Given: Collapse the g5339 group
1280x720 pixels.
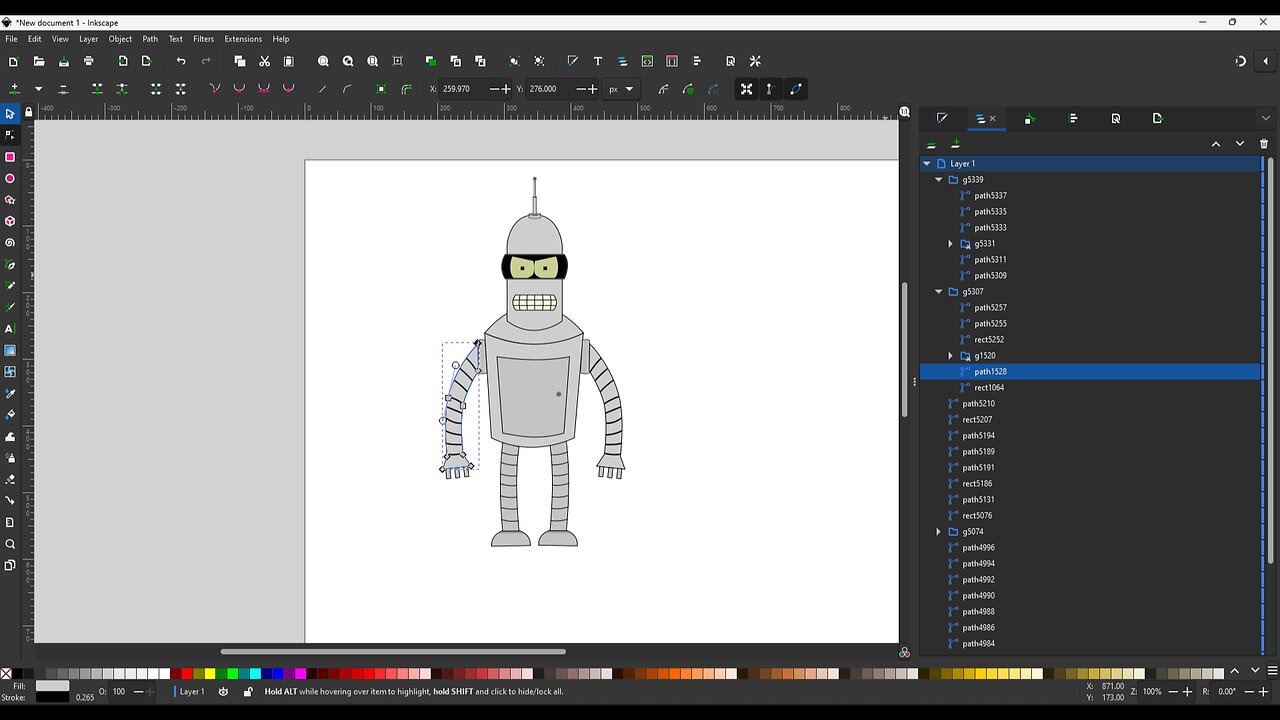Looking at the screenshot, I should pyautogui.click(x=938, y=179).
